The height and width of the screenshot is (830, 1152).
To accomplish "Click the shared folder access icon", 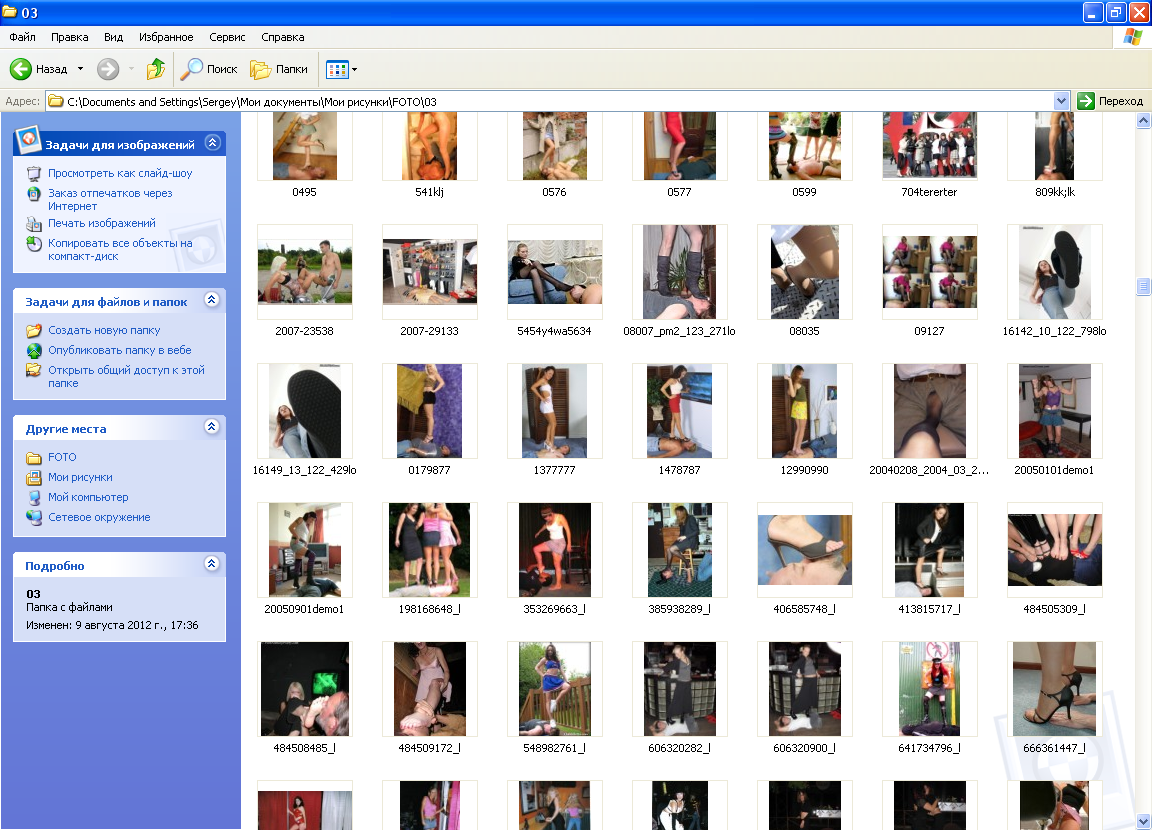I will pos(34,370).
